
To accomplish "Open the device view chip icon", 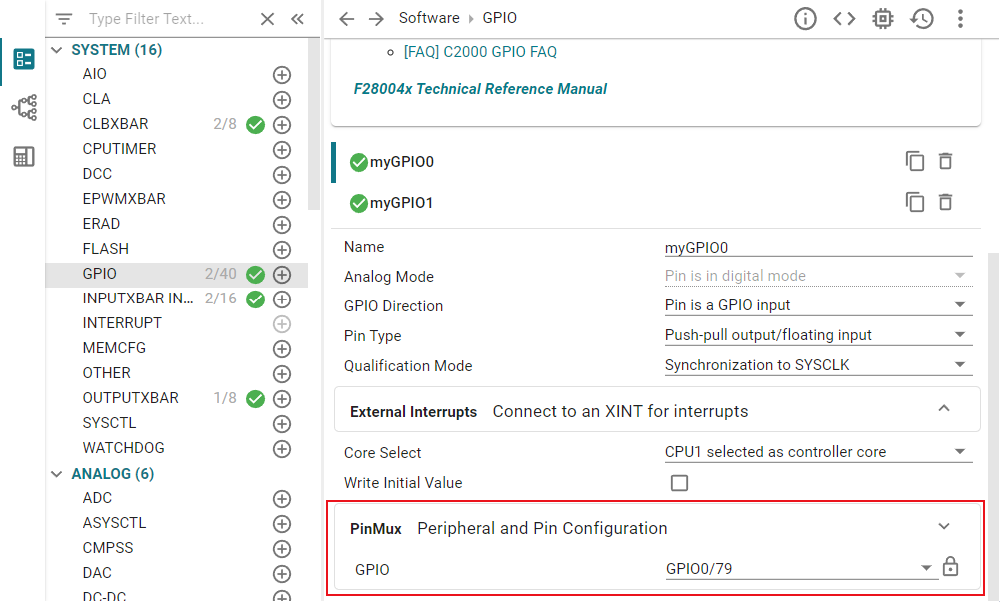I will point(883,19).
